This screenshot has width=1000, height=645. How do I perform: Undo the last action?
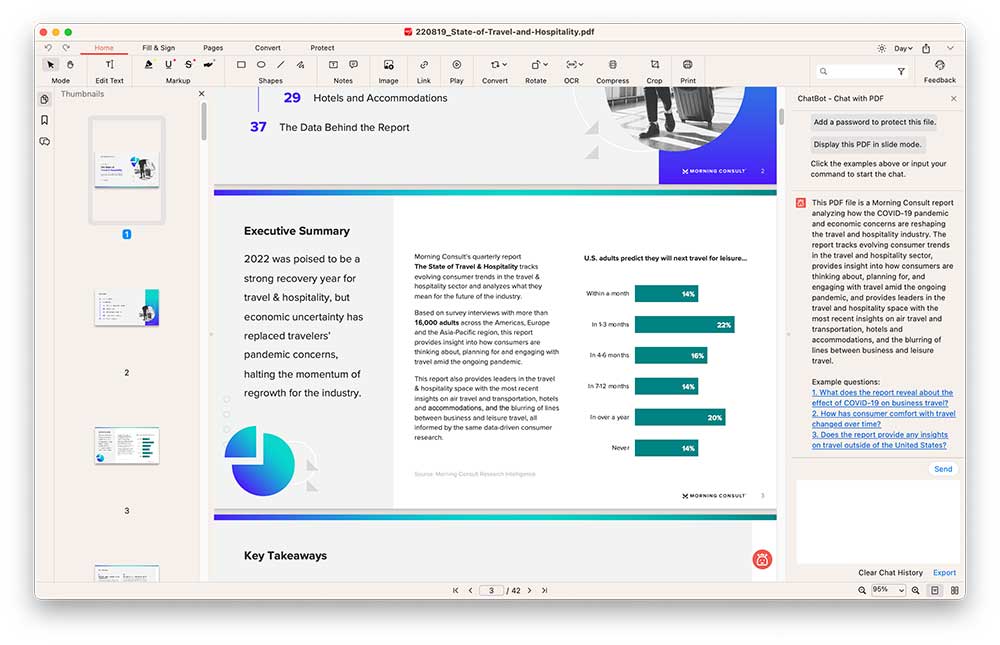(x=48, y=48)
